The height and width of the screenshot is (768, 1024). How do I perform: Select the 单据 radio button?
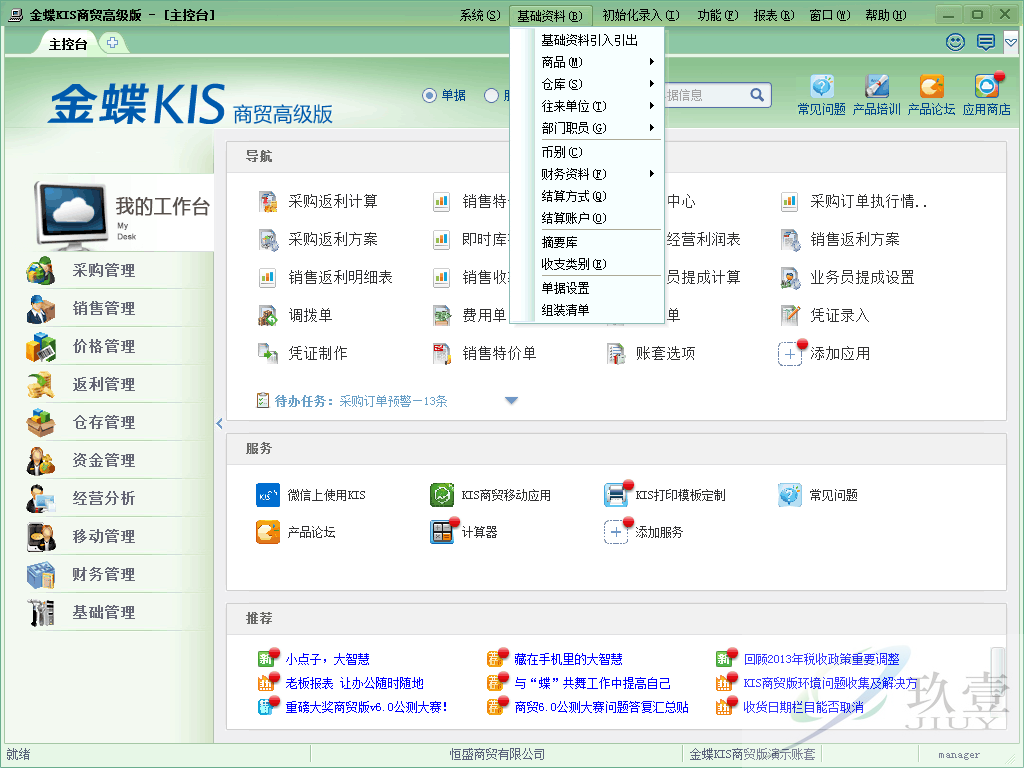click(x=429, y=96)
